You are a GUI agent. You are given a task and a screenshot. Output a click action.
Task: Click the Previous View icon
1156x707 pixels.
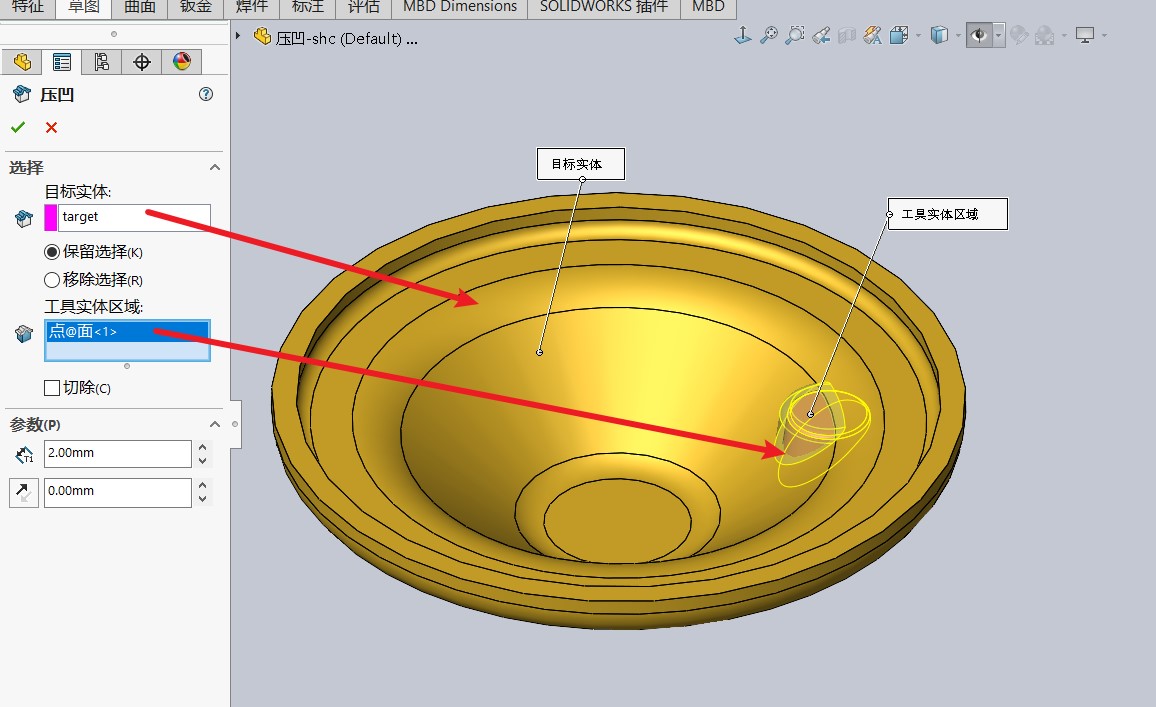[820, 36]
